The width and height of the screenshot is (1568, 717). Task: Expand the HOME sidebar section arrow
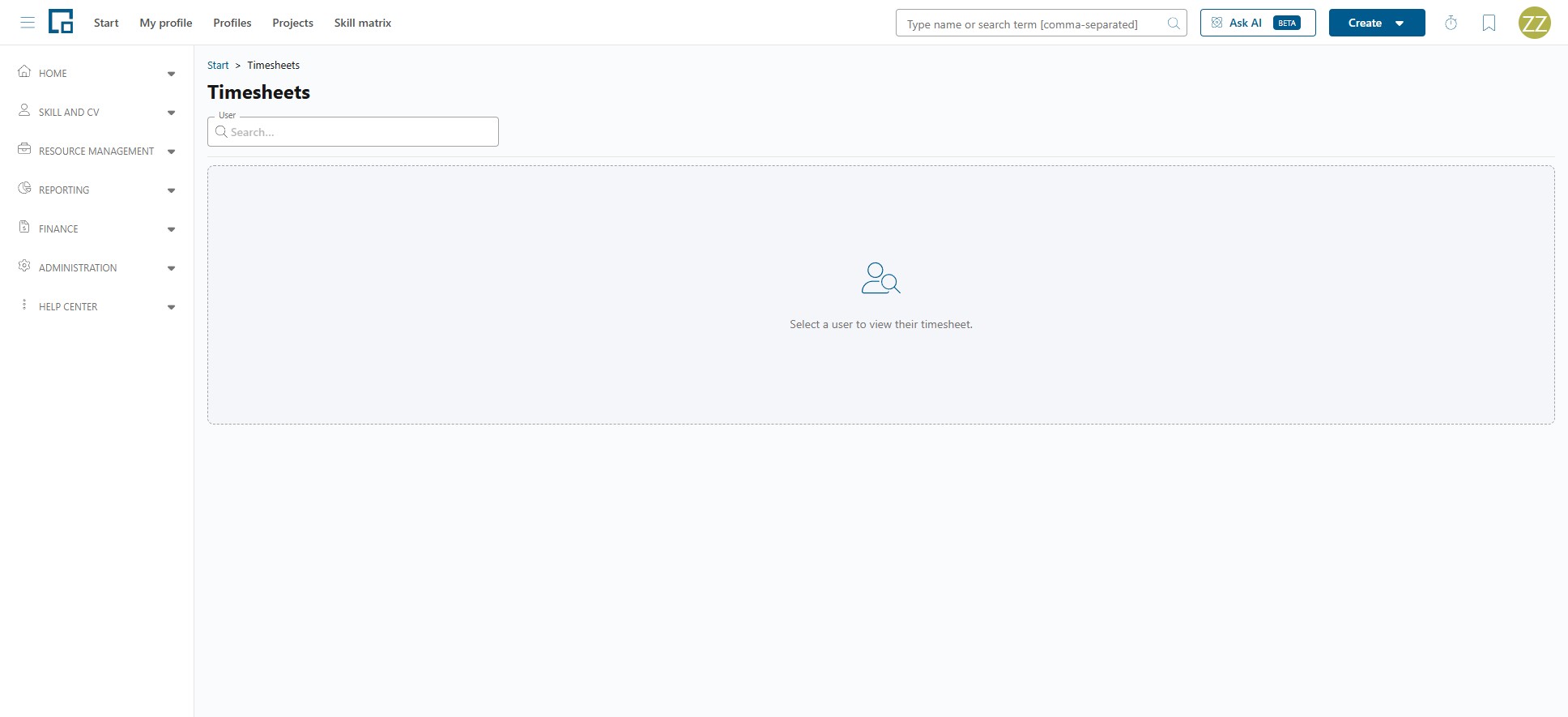(171, 74)
